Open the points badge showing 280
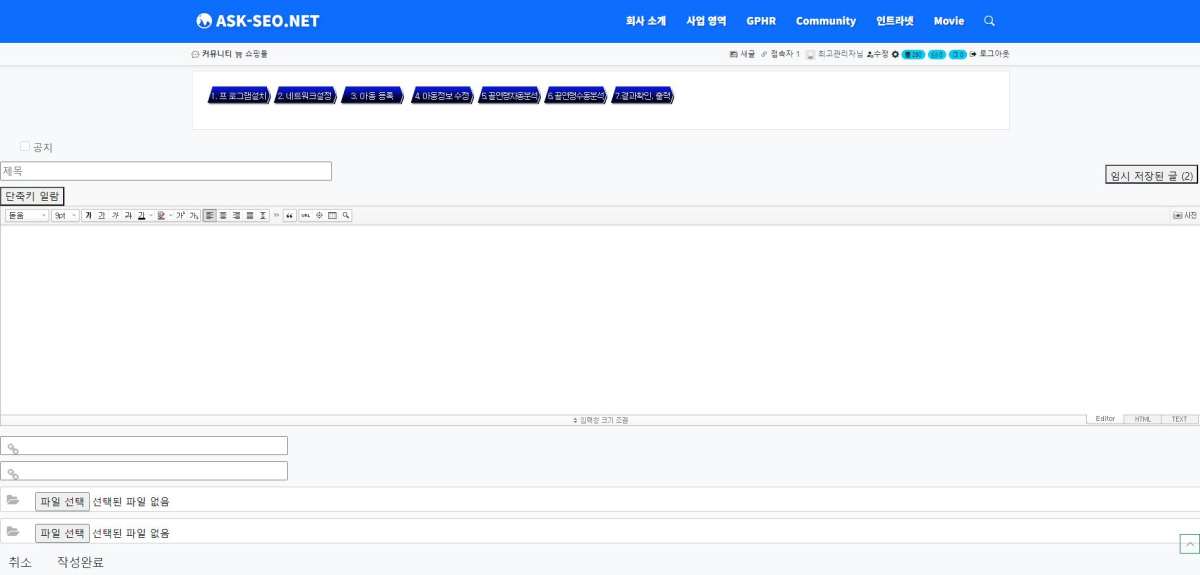Screen dimensions: 1200x575 point(913,54)
